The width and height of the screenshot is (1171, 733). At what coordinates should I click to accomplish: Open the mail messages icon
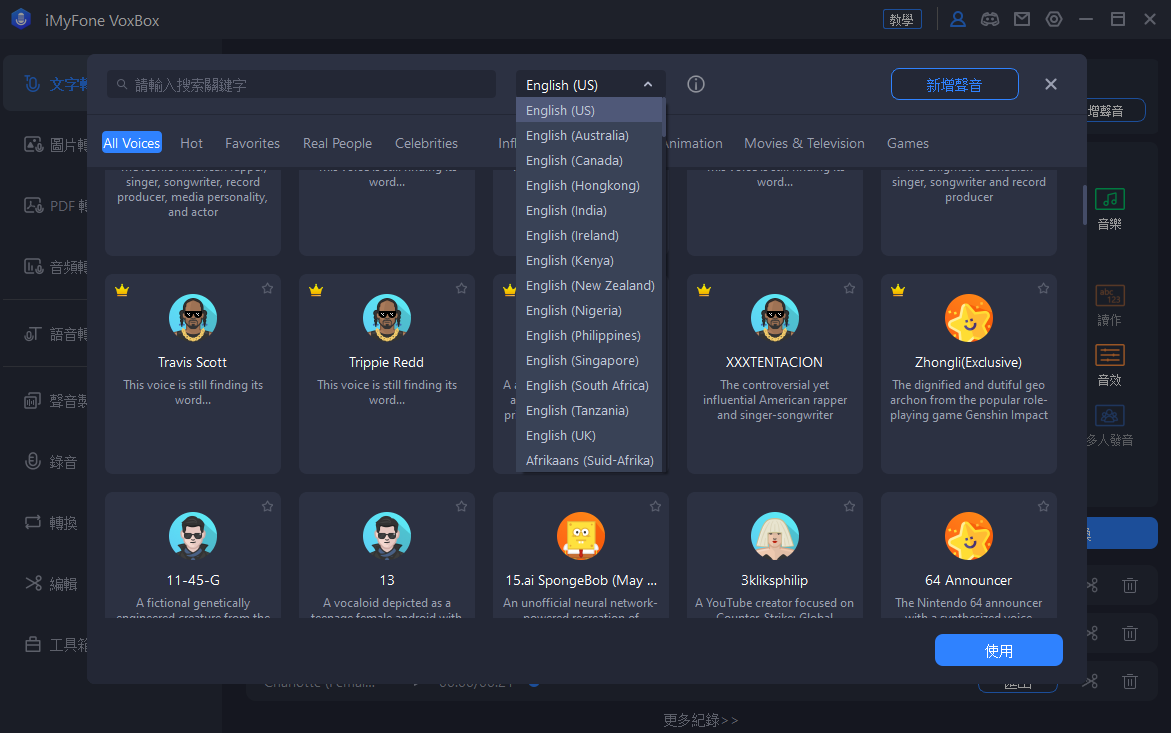[x=1022, y=19]
